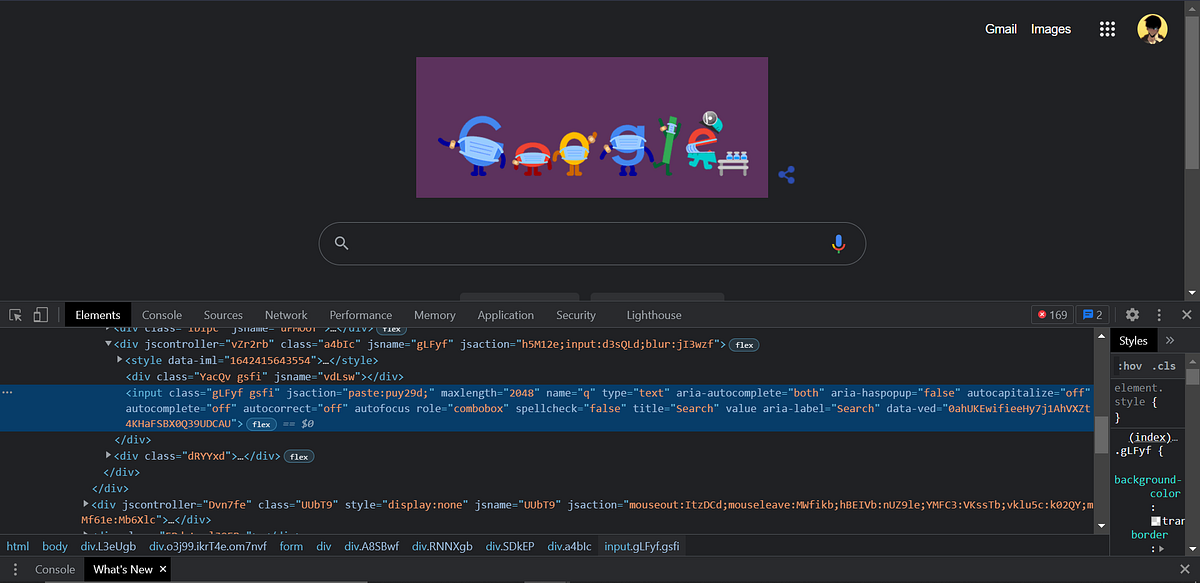Expand the div jscontroller Dvn7fe node

pyautogui.click(x=86, y=504)
